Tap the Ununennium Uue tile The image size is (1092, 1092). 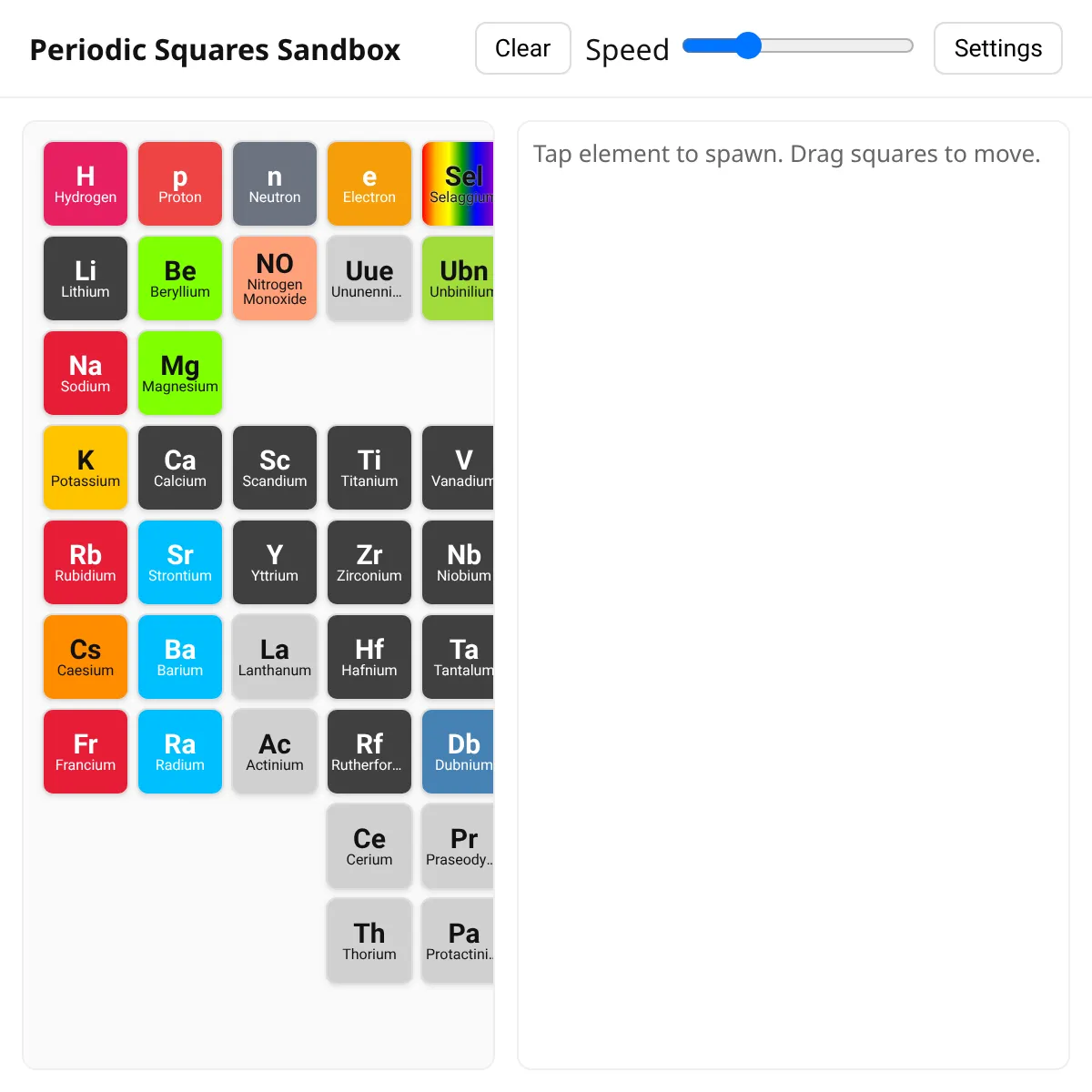click(x=369, y=278)
